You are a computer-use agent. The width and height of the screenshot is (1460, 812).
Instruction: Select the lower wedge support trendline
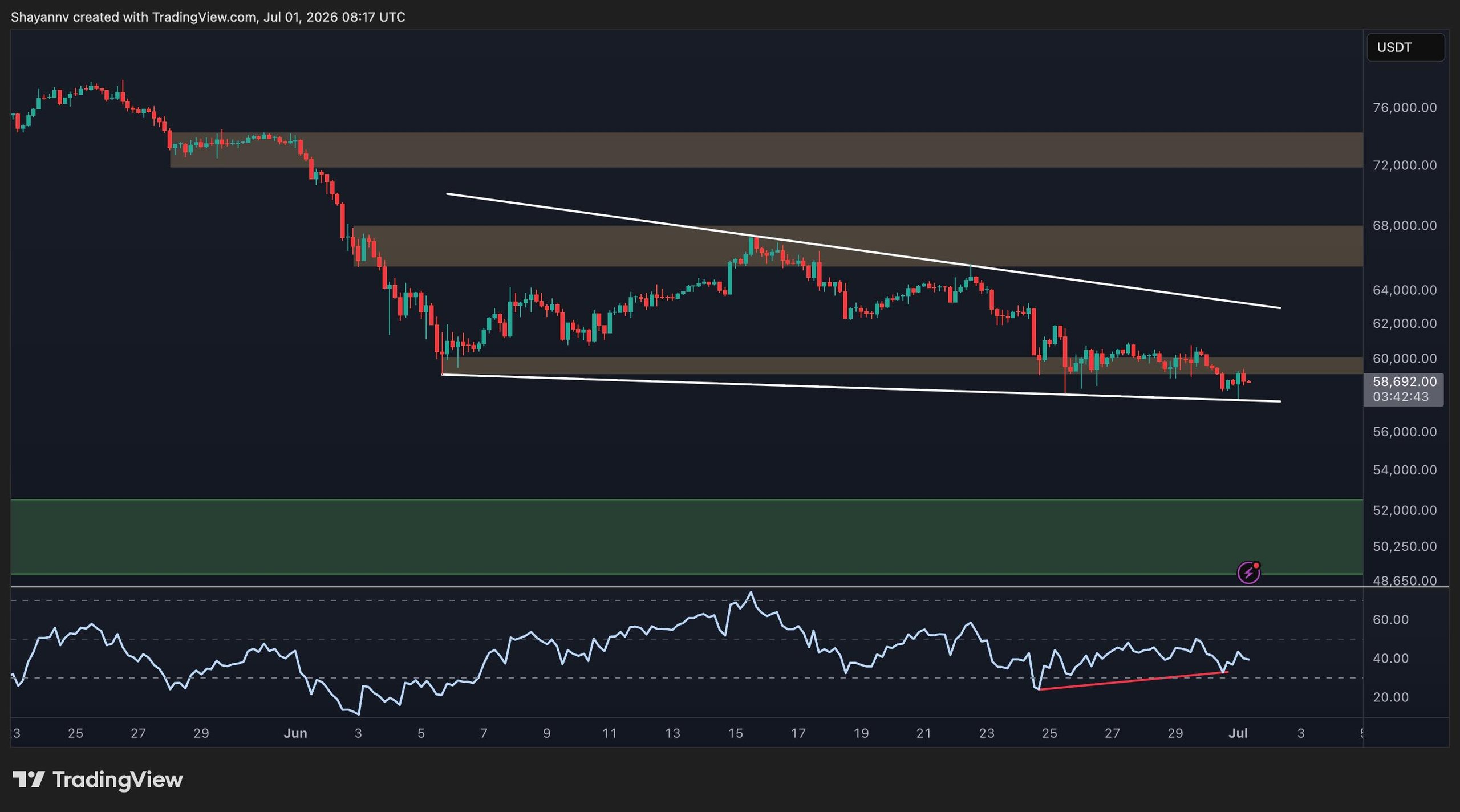(x=861, y=388)
